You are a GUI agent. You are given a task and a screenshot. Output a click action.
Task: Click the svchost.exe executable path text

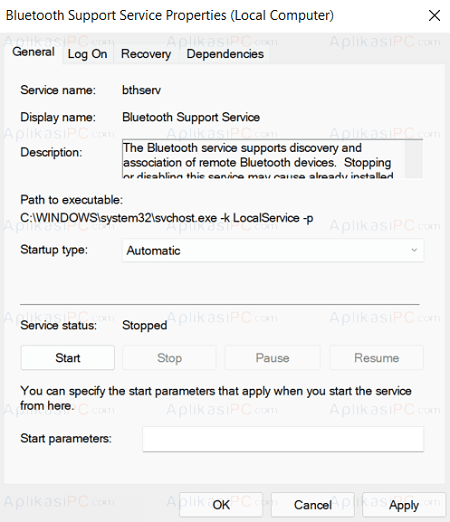[167, 218]
